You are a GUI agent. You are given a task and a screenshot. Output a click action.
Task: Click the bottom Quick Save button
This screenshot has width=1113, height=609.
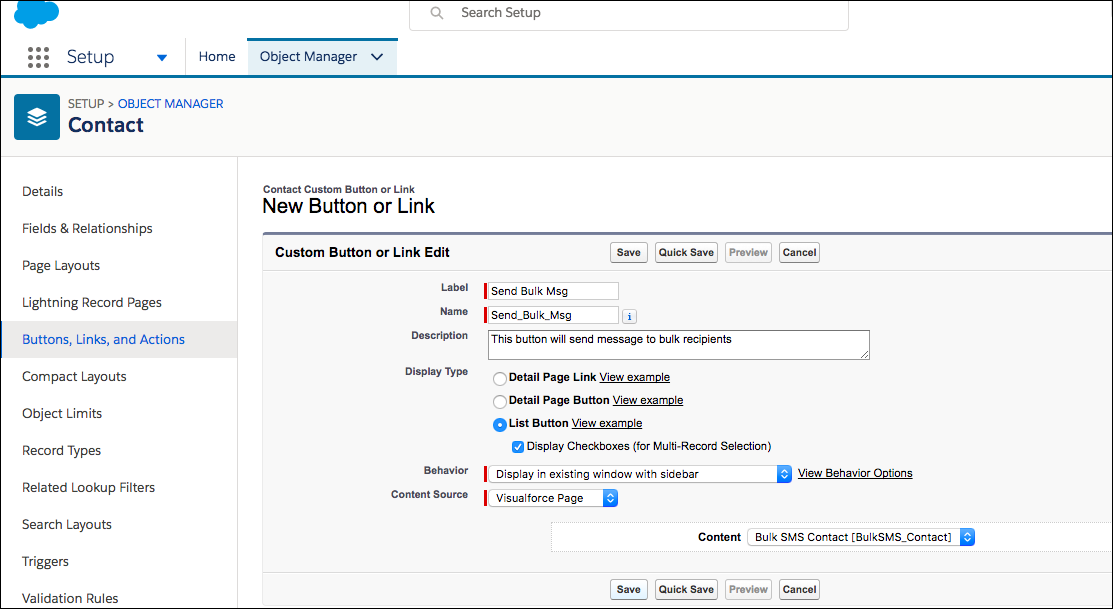pyautogui.click(x=686, y=589)
